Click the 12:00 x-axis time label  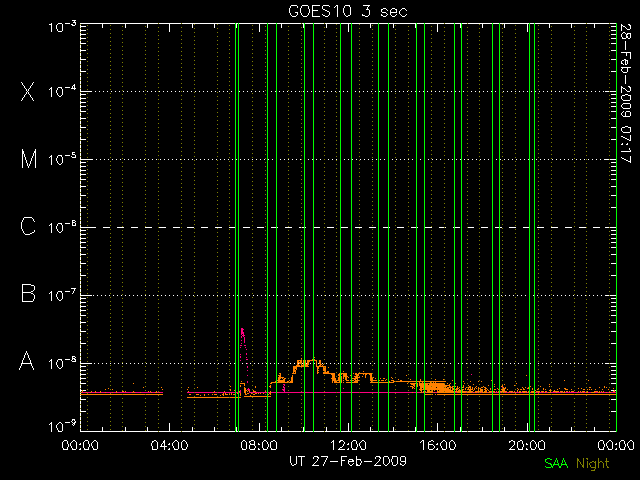(x=348, y=445)
